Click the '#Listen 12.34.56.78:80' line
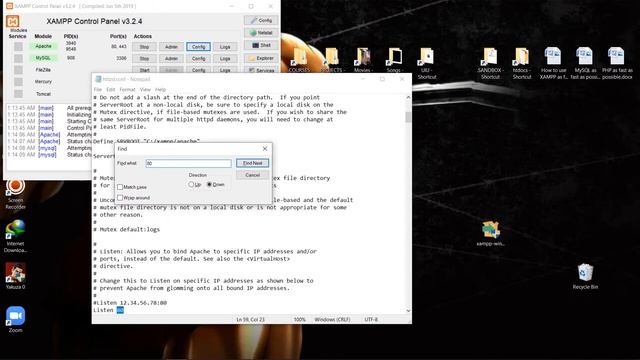Screen dimensions: 640x360 pyautogui.click(x=130, y=303)
